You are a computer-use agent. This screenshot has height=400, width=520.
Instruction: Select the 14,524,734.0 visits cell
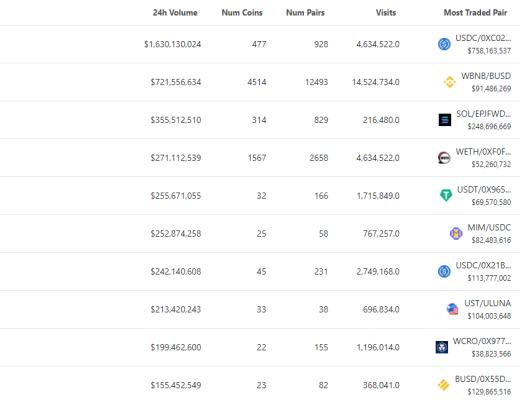[x=376, y=82]
